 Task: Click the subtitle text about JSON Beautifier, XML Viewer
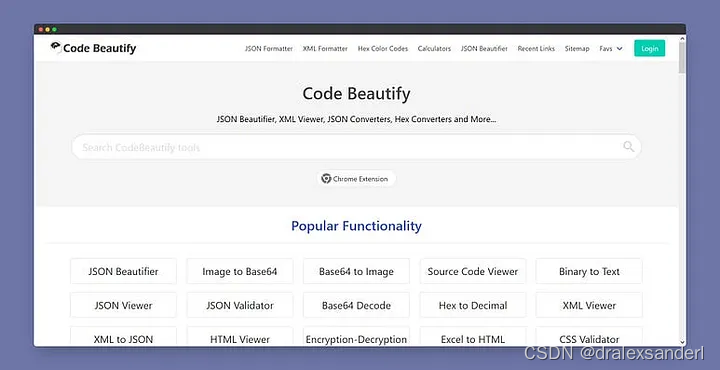[356, 119]
